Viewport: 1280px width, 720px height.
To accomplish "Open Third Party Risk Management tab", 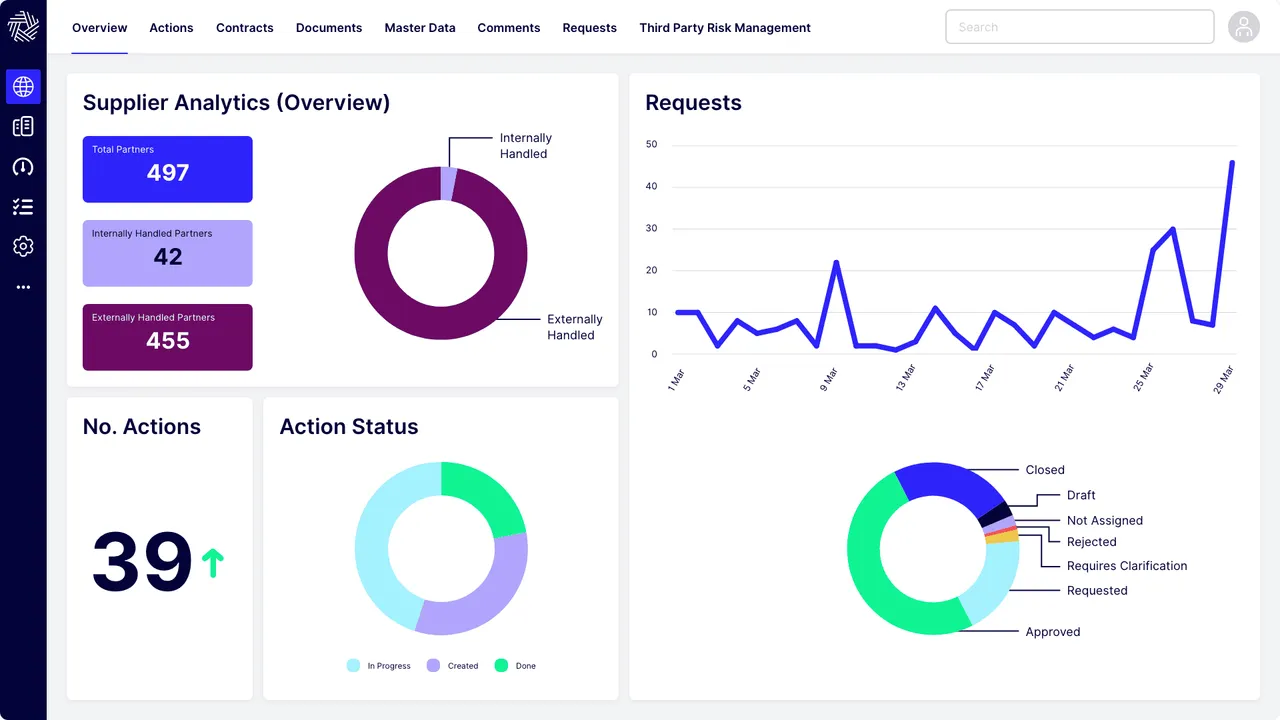I will (x=725, y=28).
